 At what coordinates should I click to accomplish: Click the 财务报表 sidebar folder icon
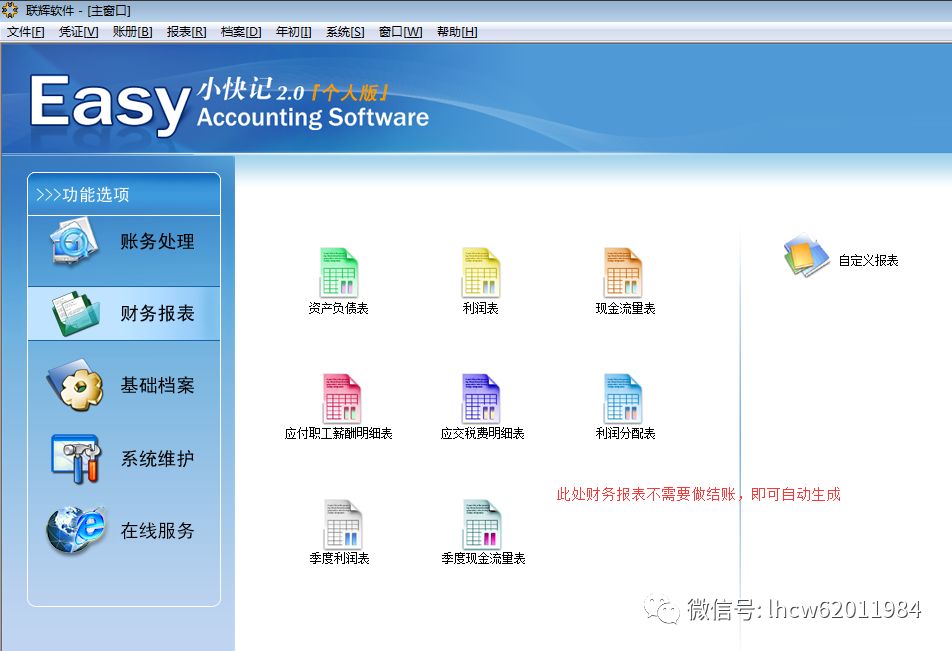(76, 313)
